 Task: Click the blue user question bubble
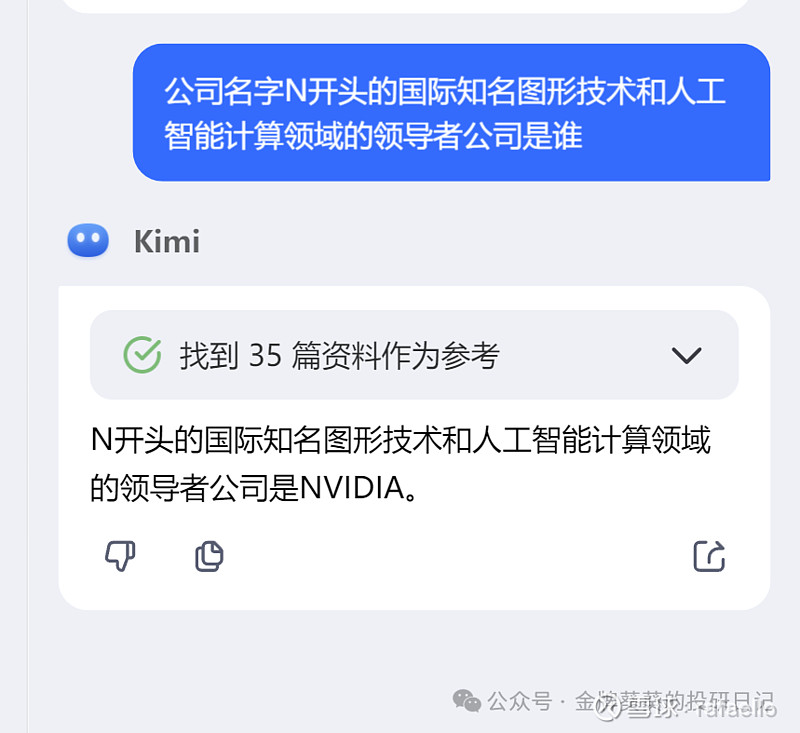coord(452,112)
